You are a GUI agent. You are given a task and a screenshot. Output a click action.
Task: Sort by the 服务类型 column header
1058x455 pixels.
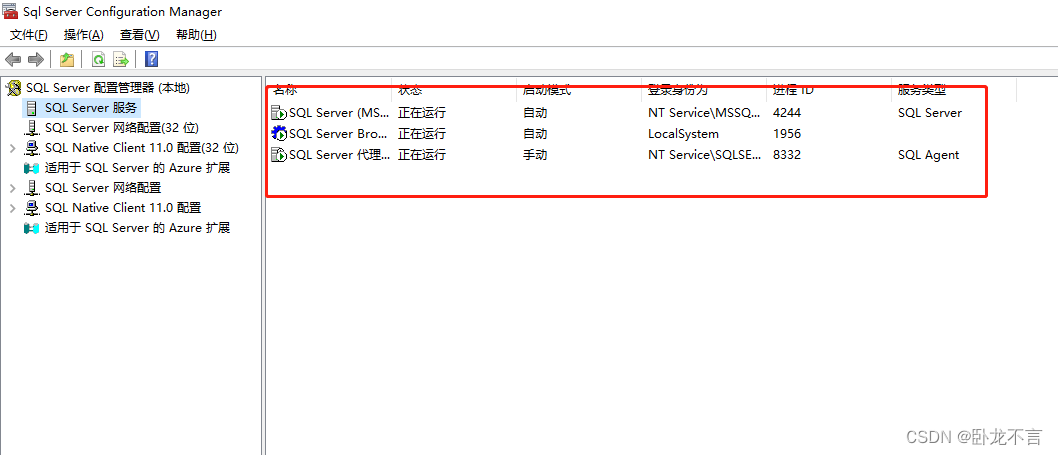[x=922, y=90]
